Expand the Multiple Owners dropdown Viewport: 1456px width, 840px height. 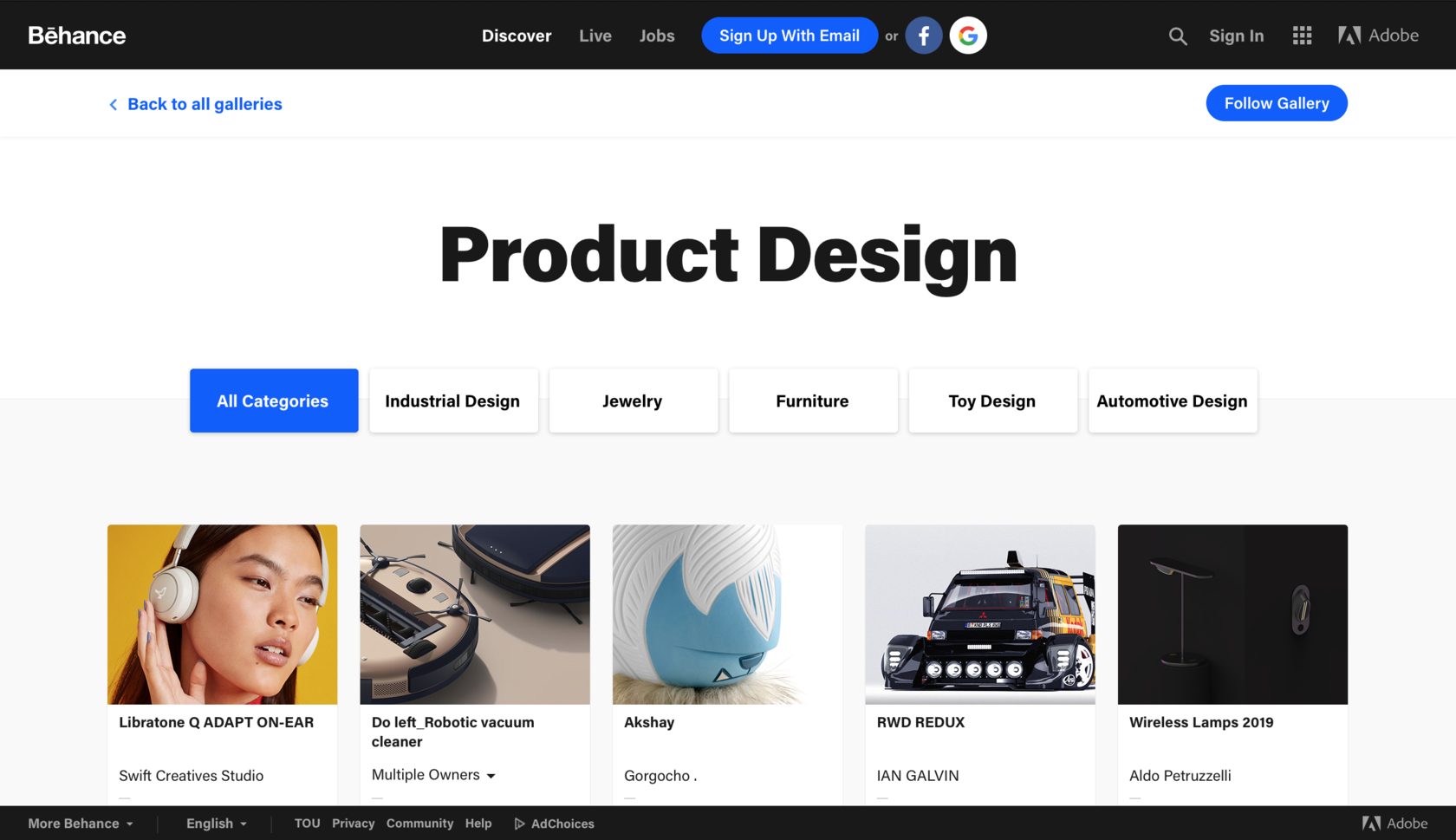(x=433, y=775)
